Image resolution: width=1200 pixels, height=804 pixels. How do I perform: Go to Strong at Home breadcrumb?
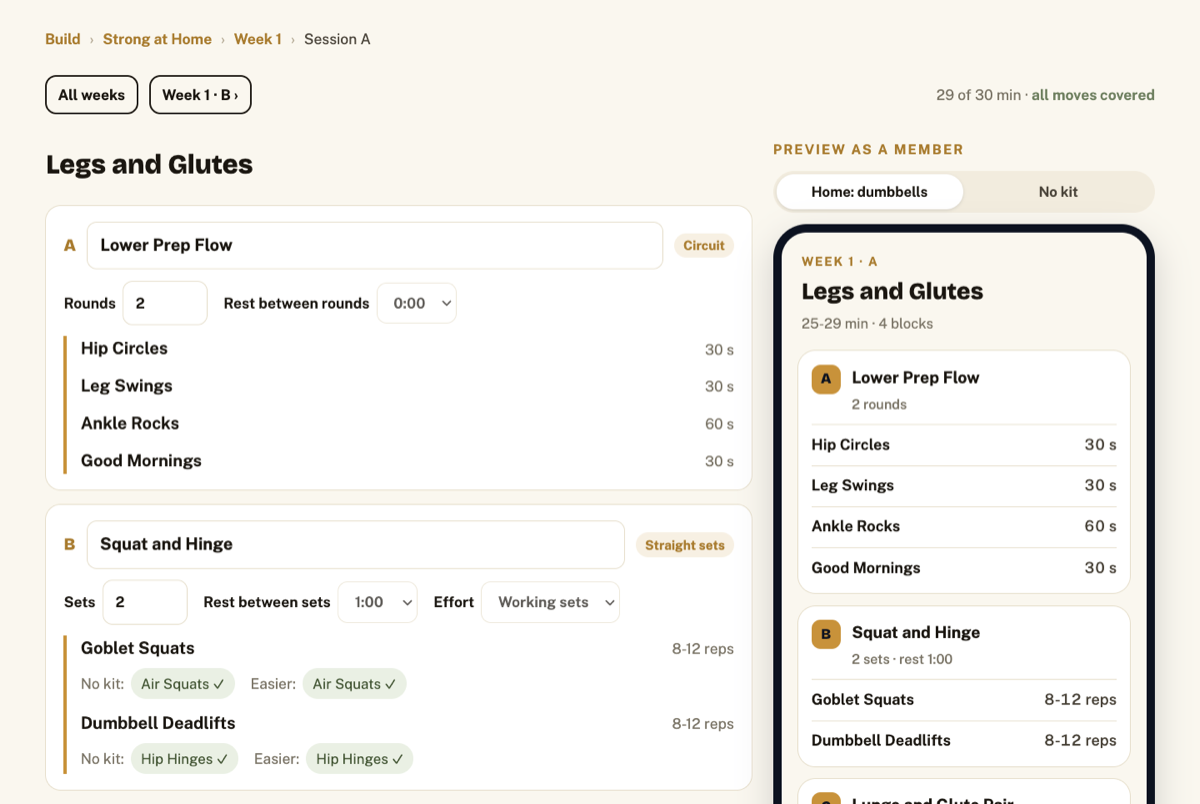point(157,39)
